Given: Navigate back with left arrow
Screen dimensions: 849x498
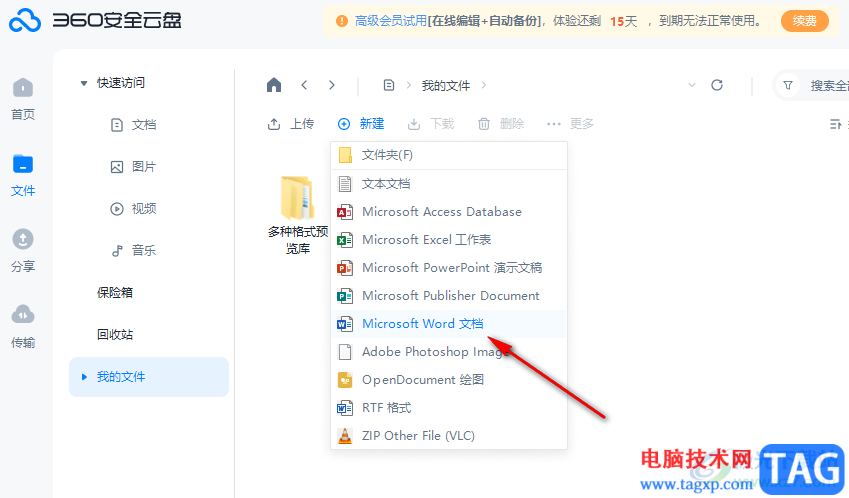Looking at the screenshot, I should 304,85.
